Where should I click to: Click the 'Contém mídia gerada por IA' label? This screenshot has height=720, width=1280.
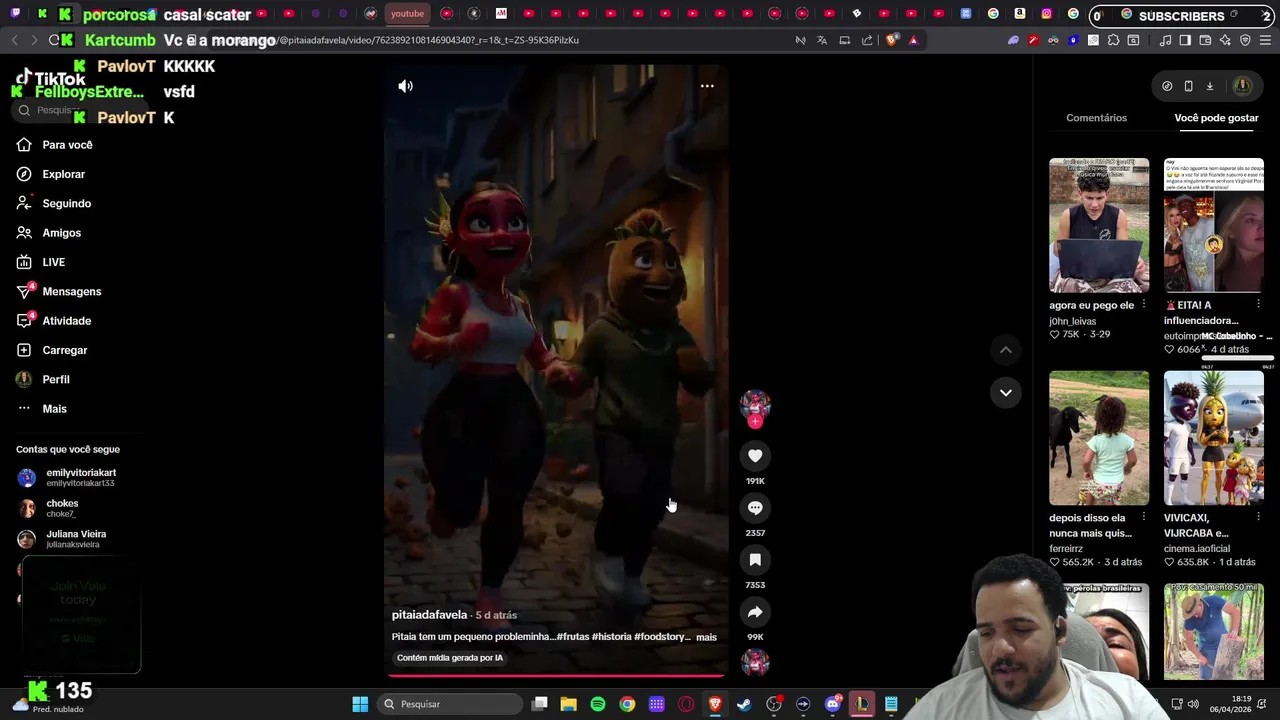pos(450,658)
